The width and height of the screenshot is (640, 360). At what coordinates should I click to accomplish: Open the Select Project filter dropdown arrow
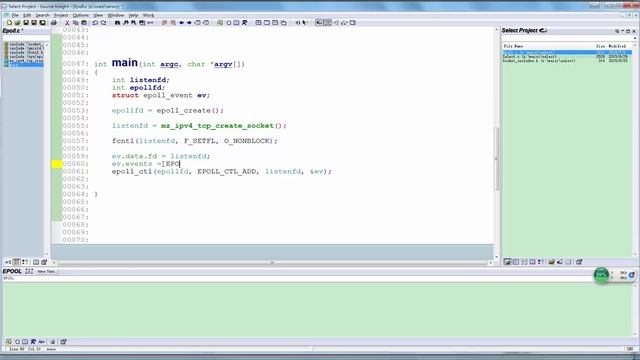[x=635, y=38]
